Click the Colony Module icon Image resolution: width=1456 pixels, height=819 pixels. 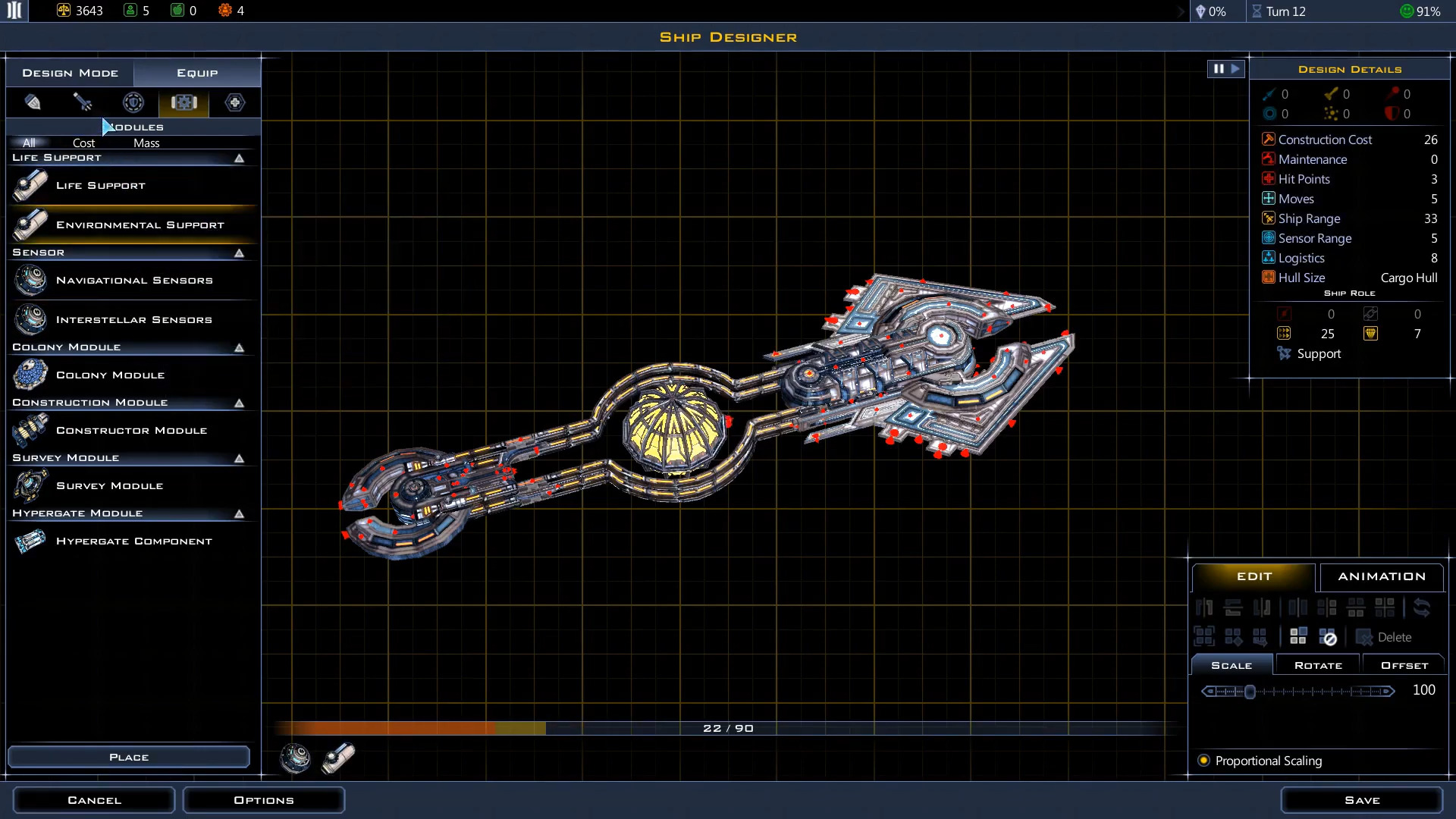[x=29, y=374]
